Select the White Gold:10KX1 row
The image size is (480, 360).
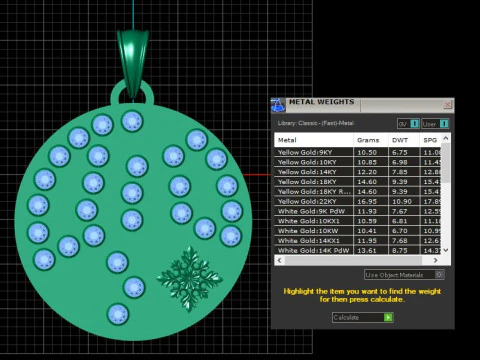tap(358, 221)
